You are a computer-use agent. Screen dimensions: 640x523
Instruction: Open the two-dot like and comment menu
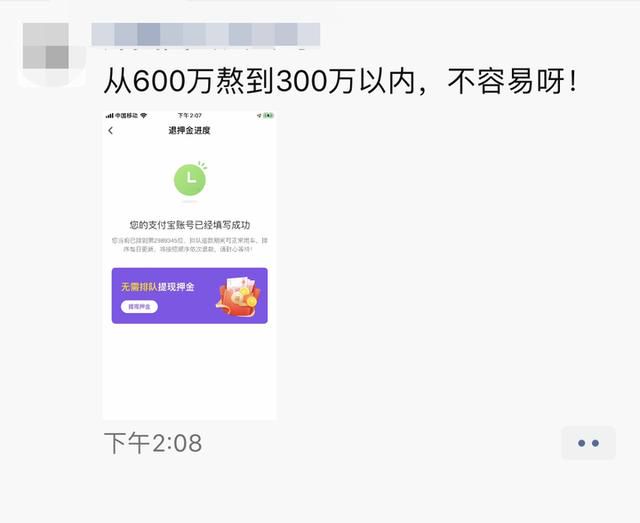(588, 443)
